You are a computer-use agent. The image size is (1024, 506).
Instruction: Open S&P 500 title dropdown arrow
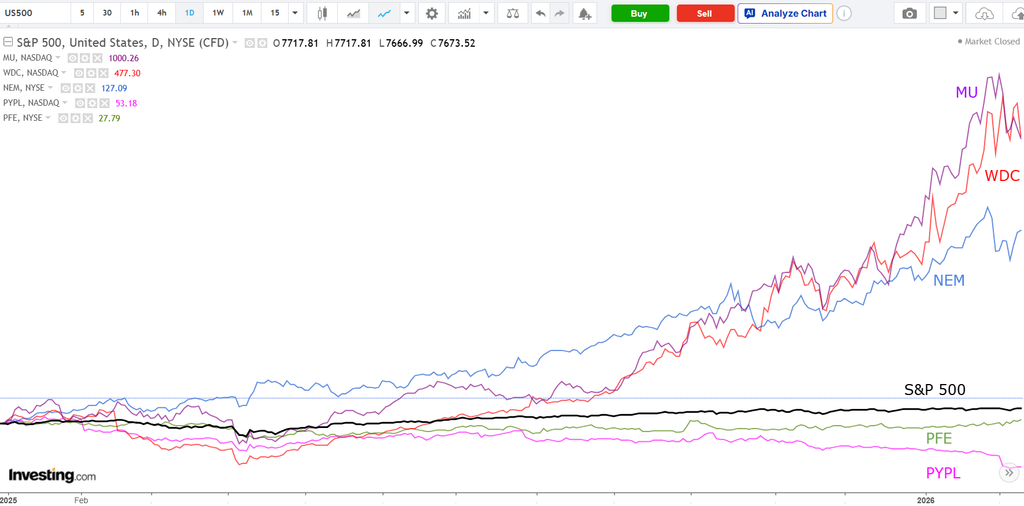(x=235, y=42)
